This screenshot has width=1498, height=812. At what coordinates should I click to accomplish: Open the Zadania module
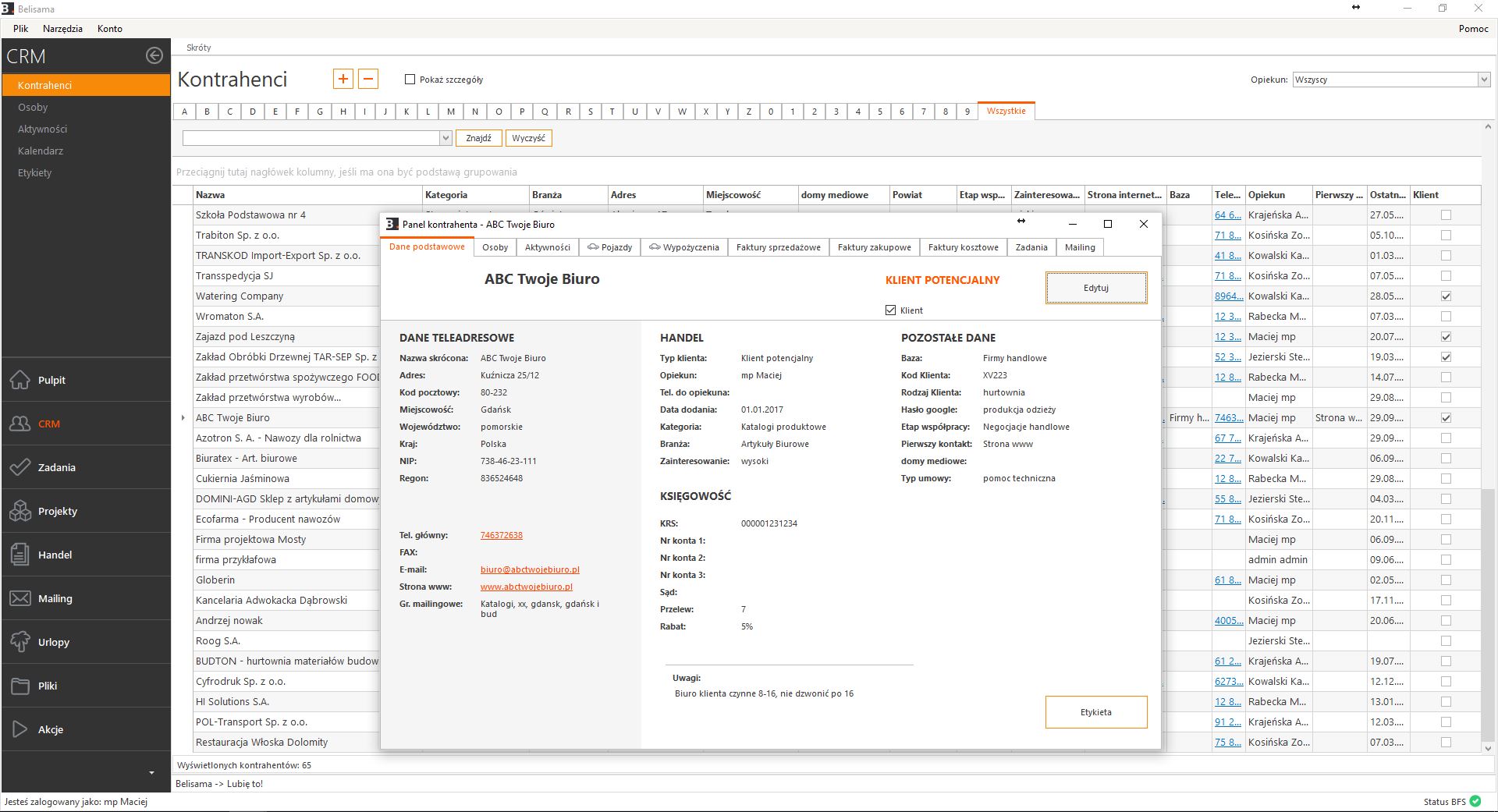click(55, 467)
